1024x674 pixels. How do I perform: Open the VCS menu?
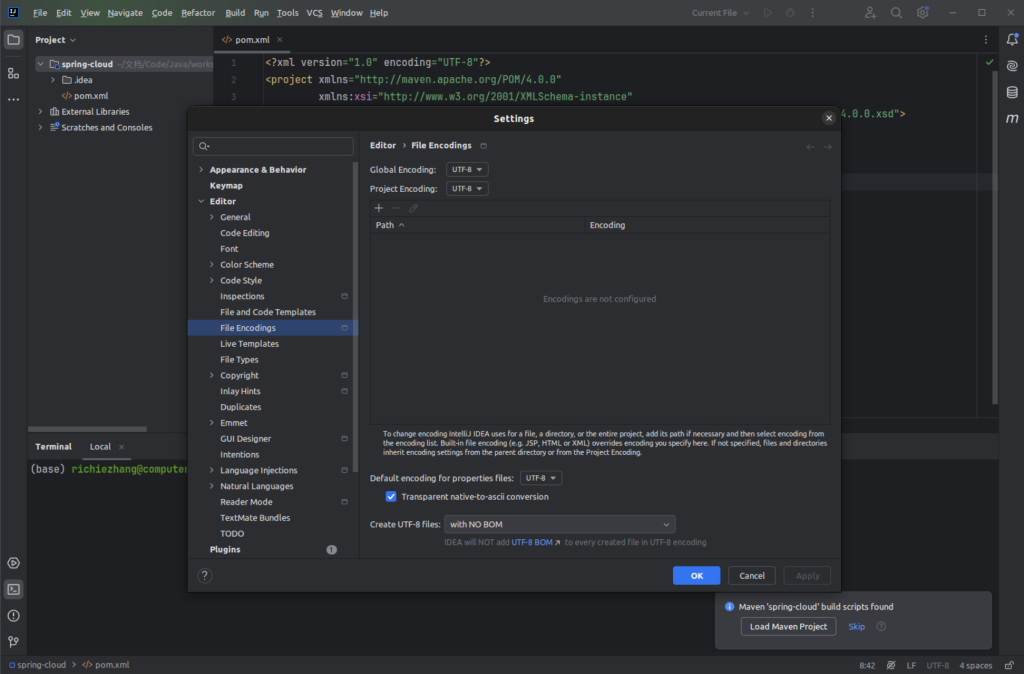click(314, 13)
